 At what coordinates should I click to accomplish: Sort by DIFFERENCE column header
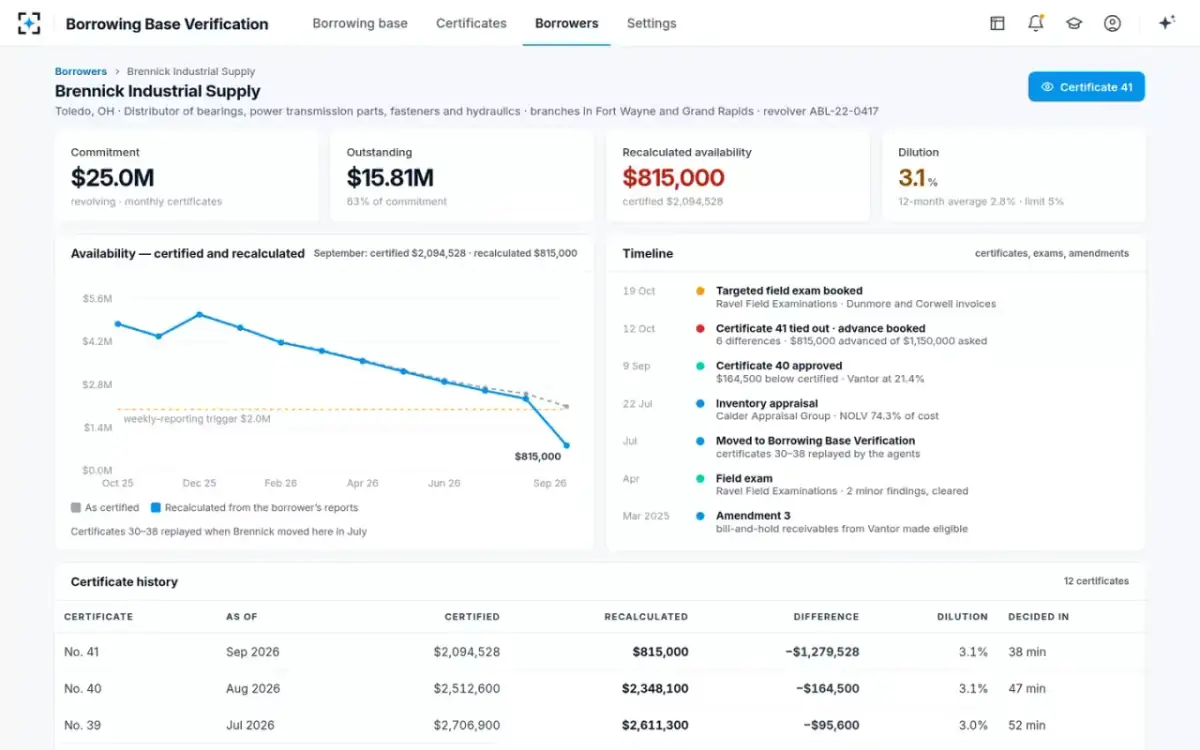pyautogui.click(x=826, y=617)
